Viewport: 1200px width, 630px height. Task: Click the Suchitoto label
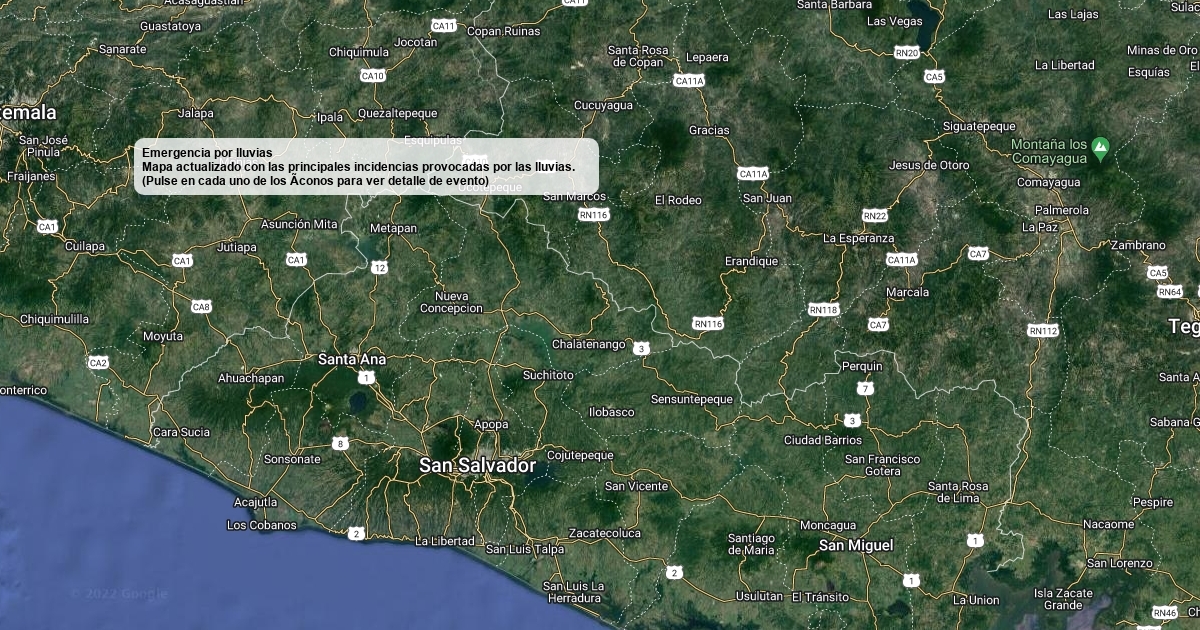(549, 375)
